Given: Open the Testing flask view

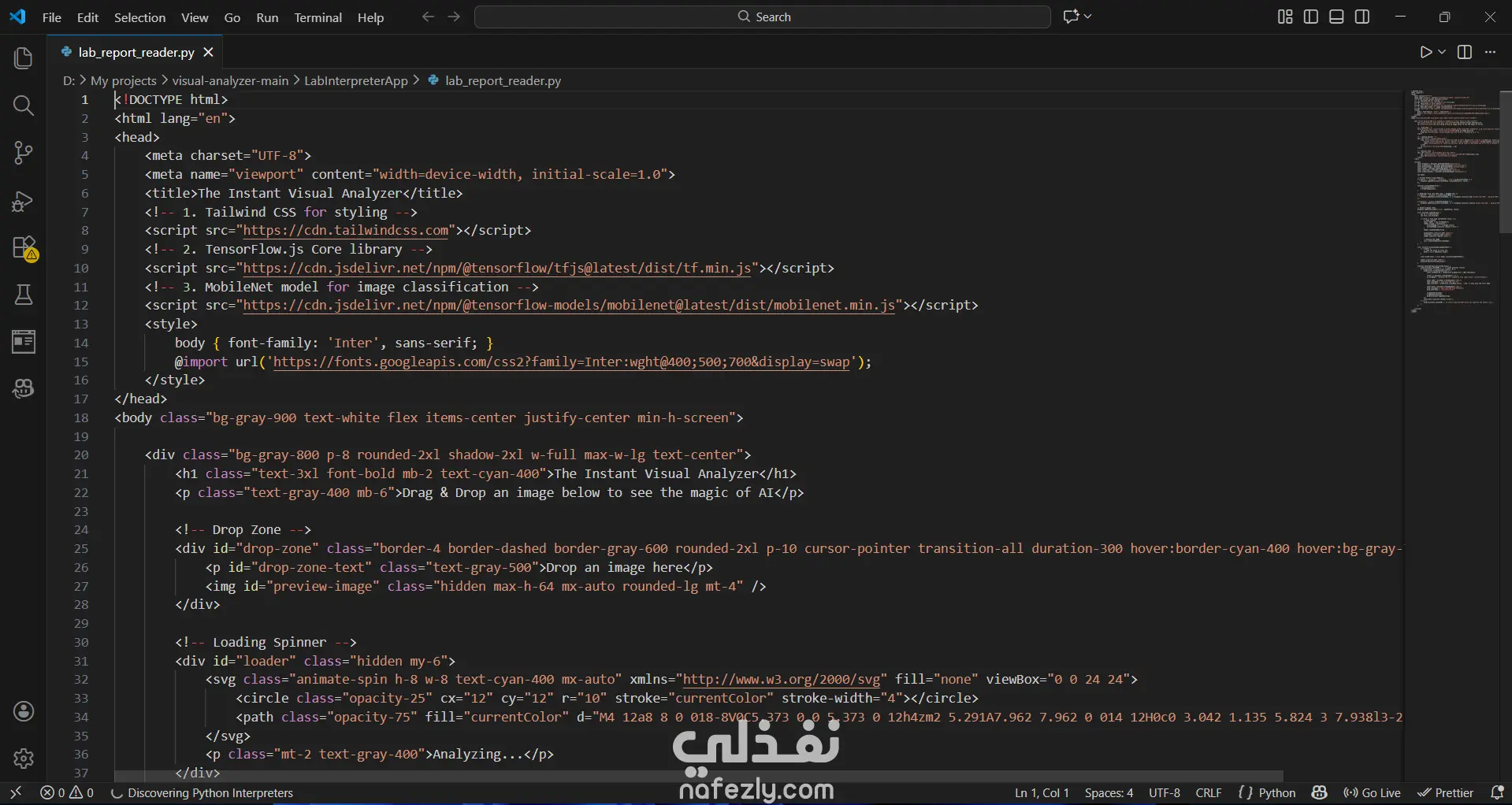Looking at the screenshot, I should click(24, 295).
